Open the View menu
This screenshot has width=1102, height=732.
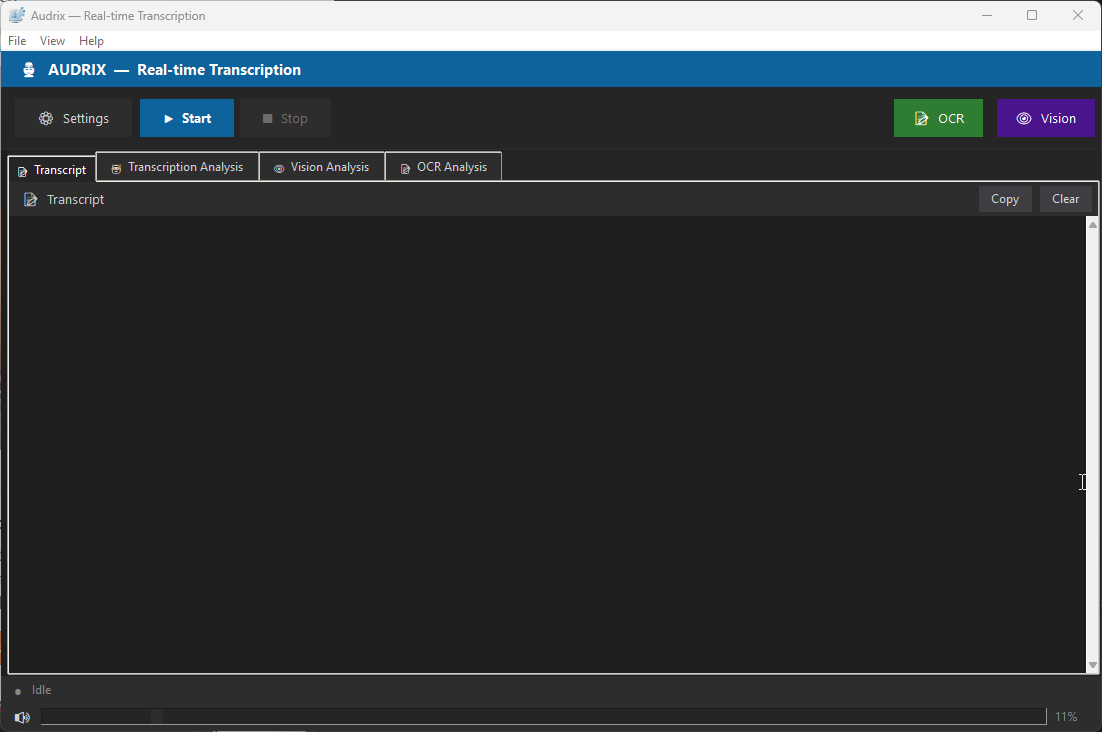pyautogui.click(x=52, y=41)
